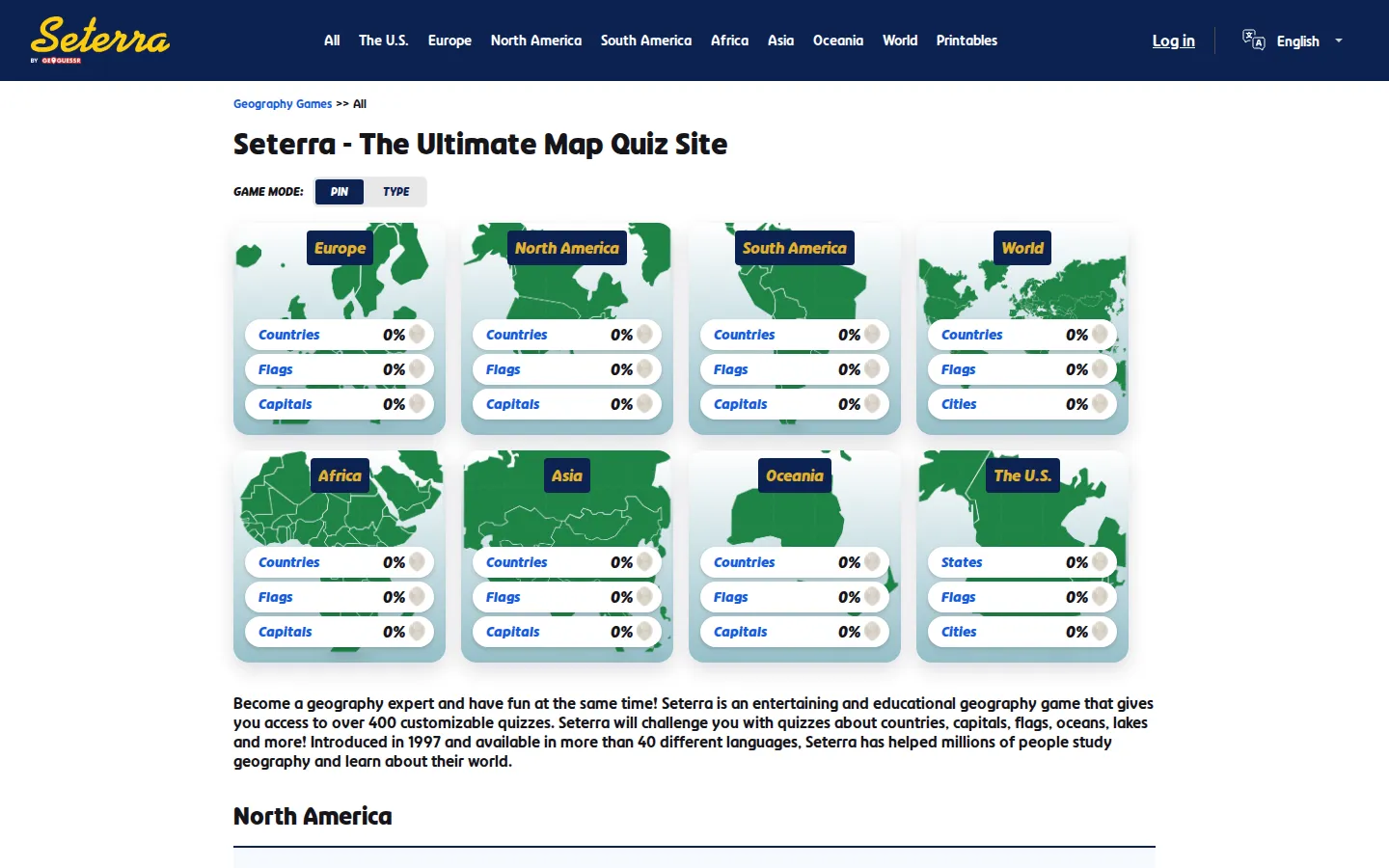Open The U.S. card title
The image size is (1389, 868).
pyautogui.click(x=1022, y=475)
